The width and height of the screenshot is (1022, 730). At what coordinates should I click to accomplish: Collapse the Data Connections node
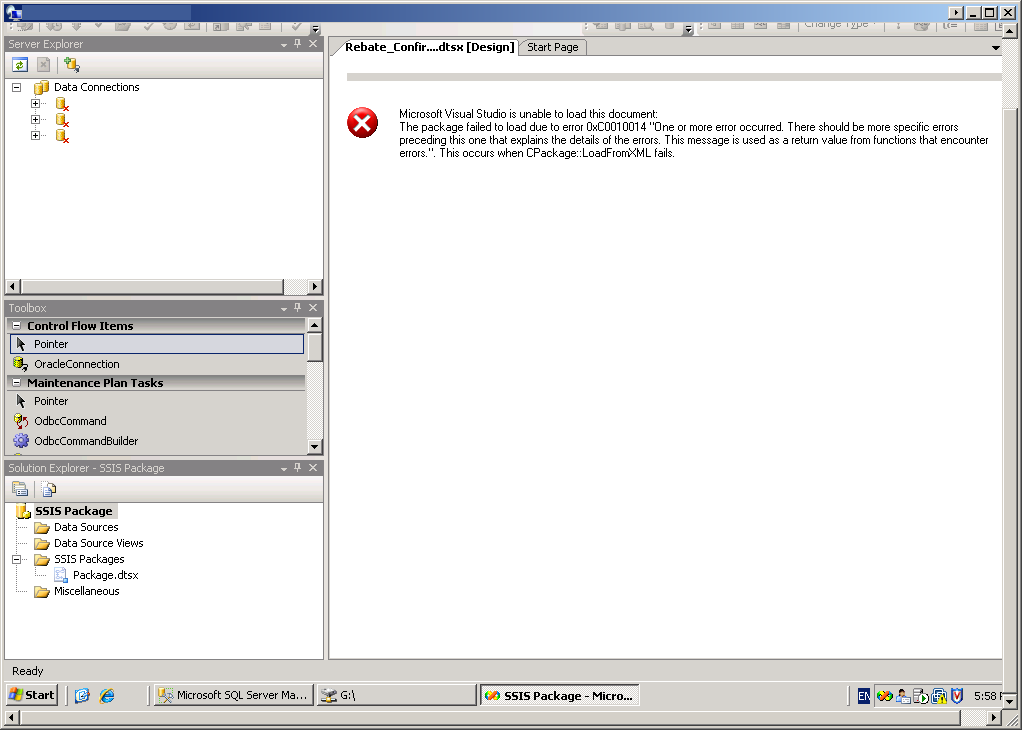[17, 87]
